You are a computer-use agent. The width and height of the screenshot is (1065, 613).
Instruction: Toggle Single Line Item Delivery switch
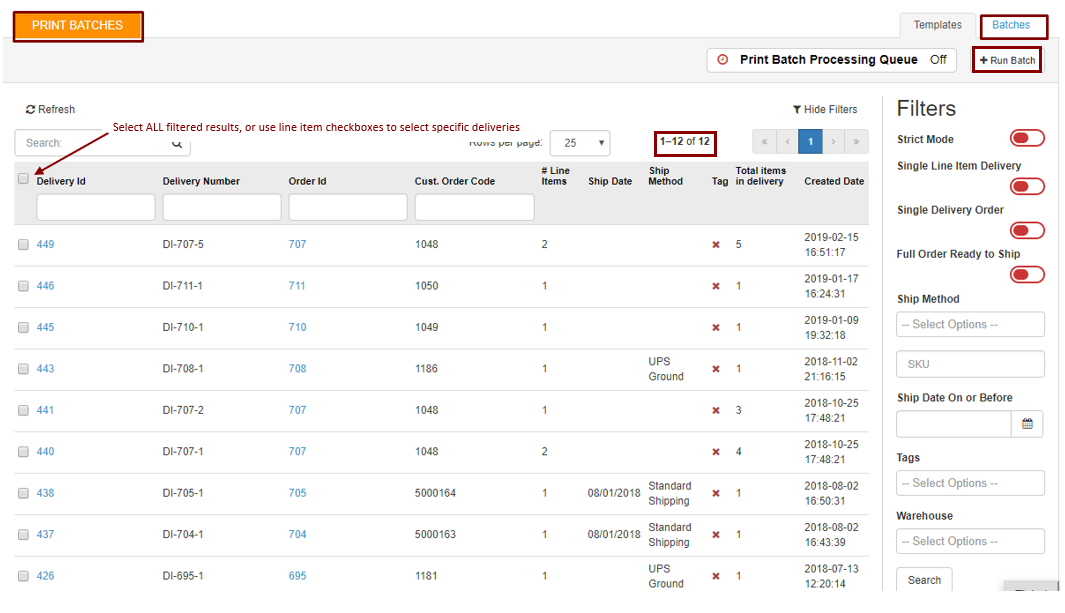[1027, 186]
